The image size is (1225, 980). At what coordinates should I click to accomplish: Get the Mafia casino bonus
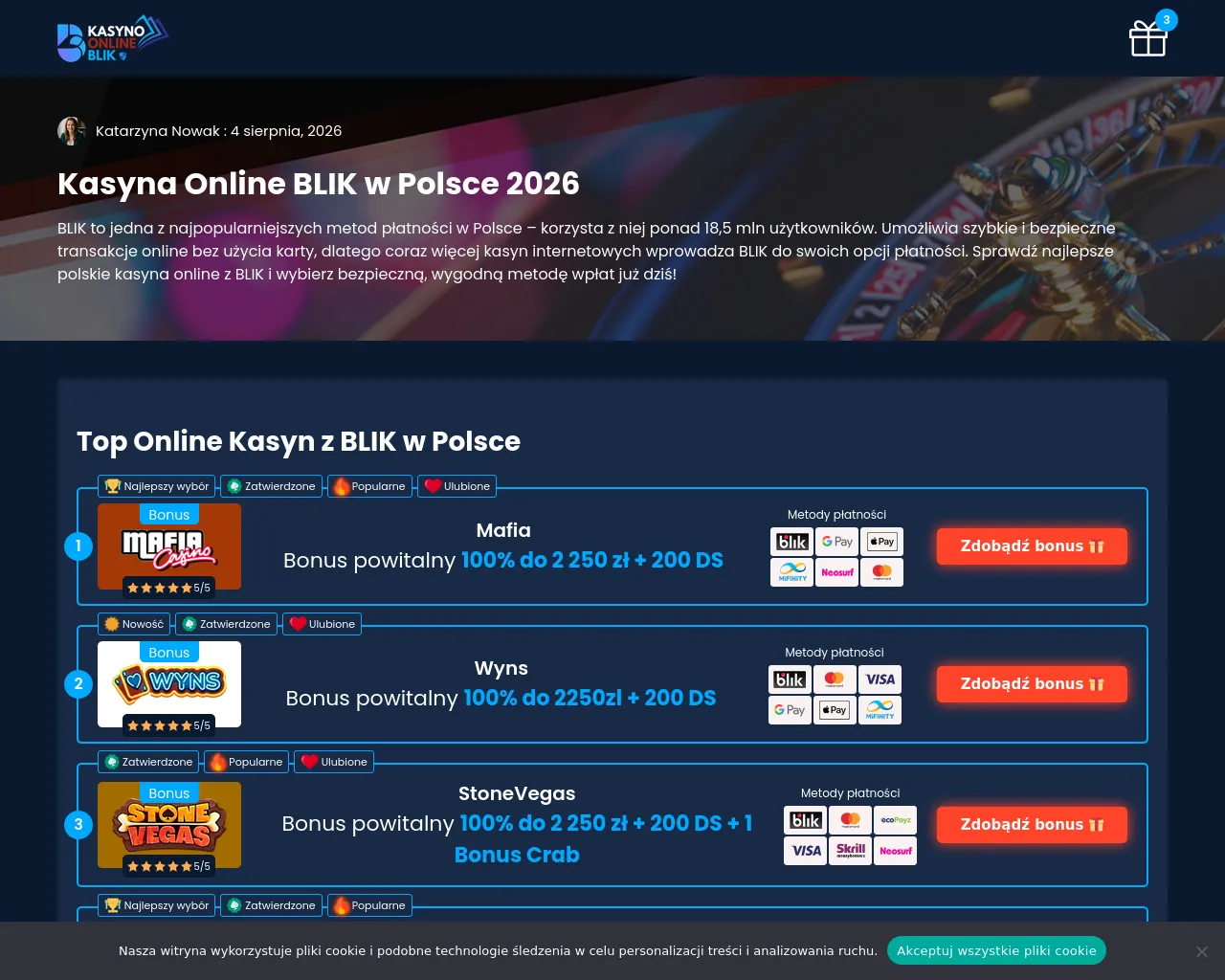click(1032, 546)
